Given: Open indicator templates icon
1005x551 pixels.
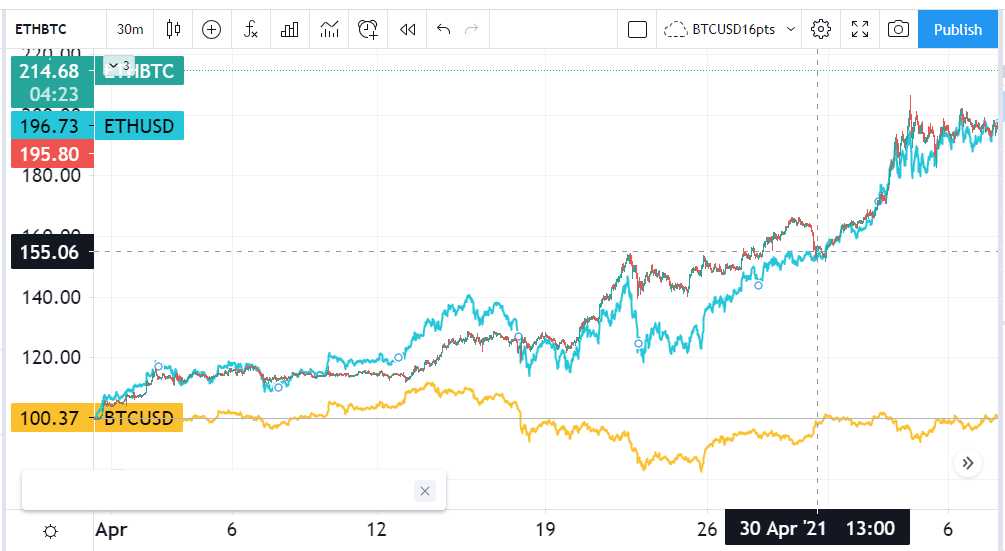Looking at the screenshot, I should pyautogui.click(x=329, y=29).
